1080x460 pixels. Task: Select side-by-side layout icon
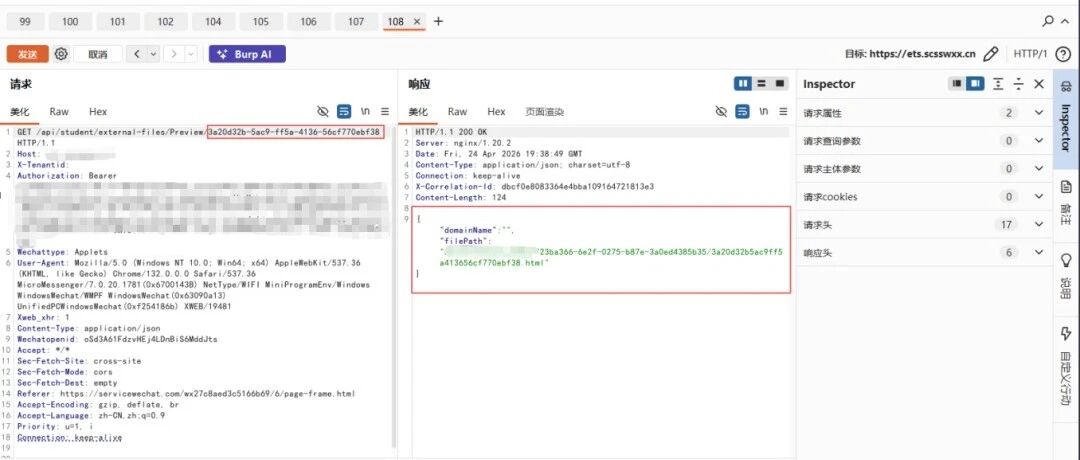click(x=742, y=83)
